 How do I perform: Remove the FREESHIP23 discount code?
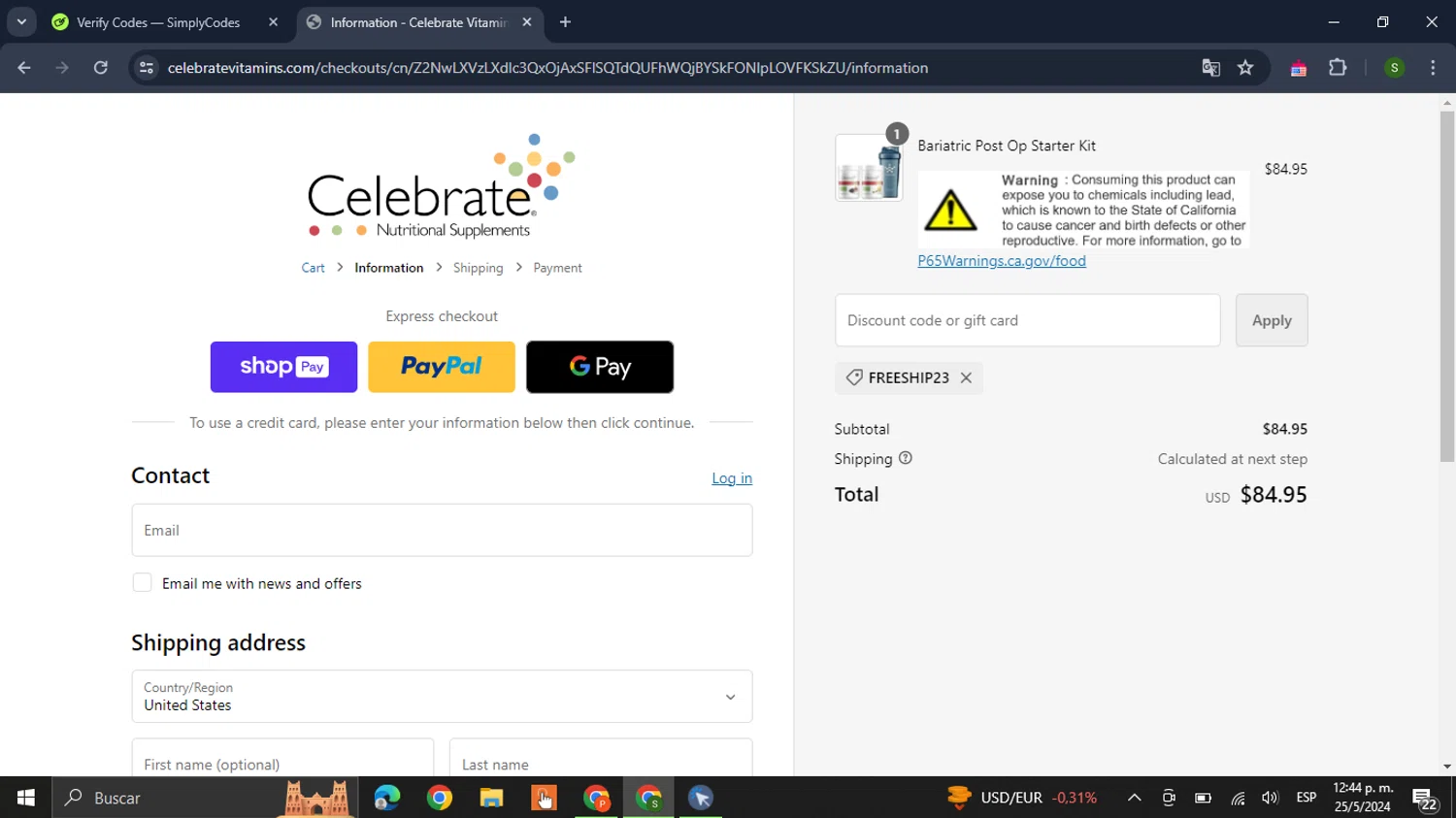(966, 378)
